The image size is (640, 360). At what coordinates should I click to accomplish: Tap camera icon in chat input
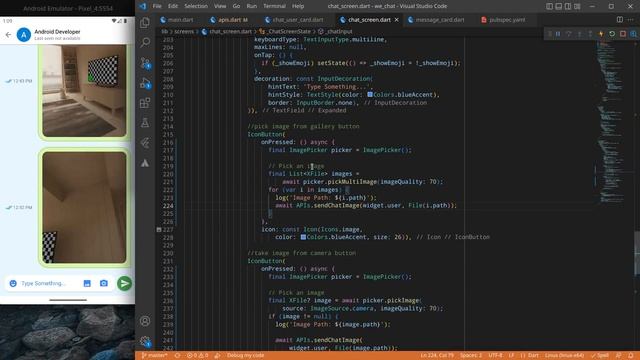point(104,283)
